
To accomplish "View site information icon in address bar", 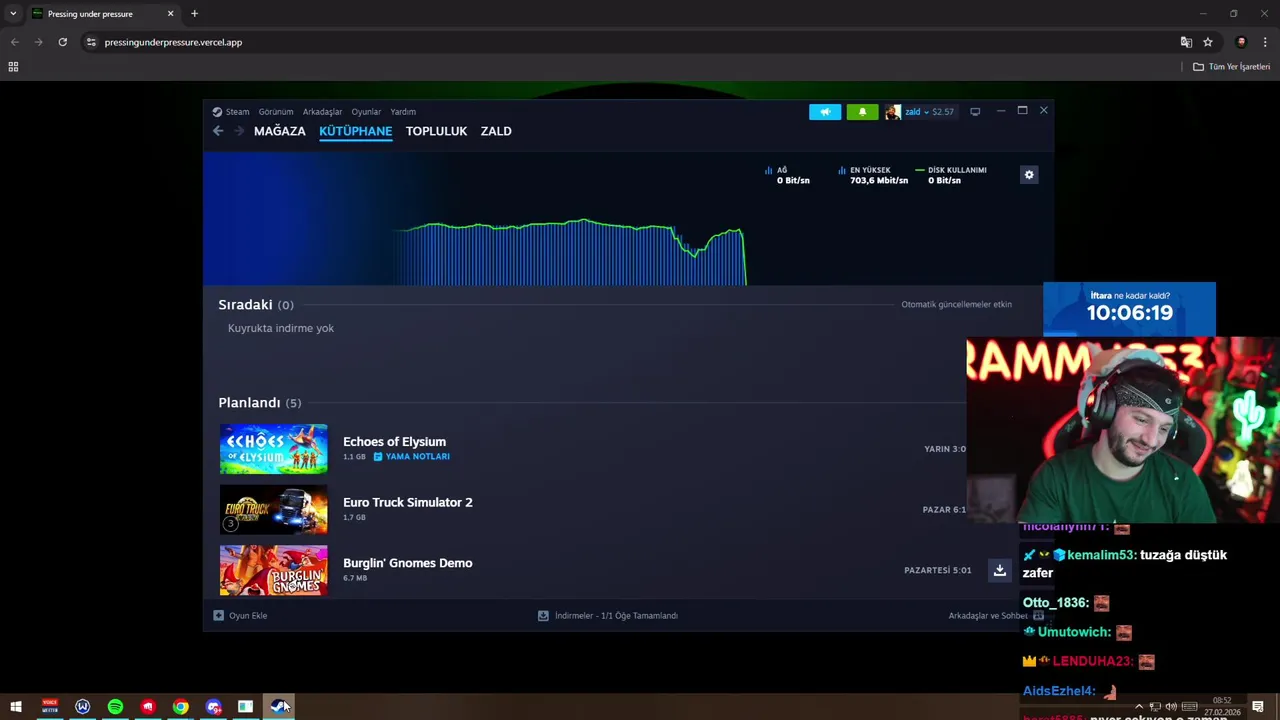I will coord(91,42).
